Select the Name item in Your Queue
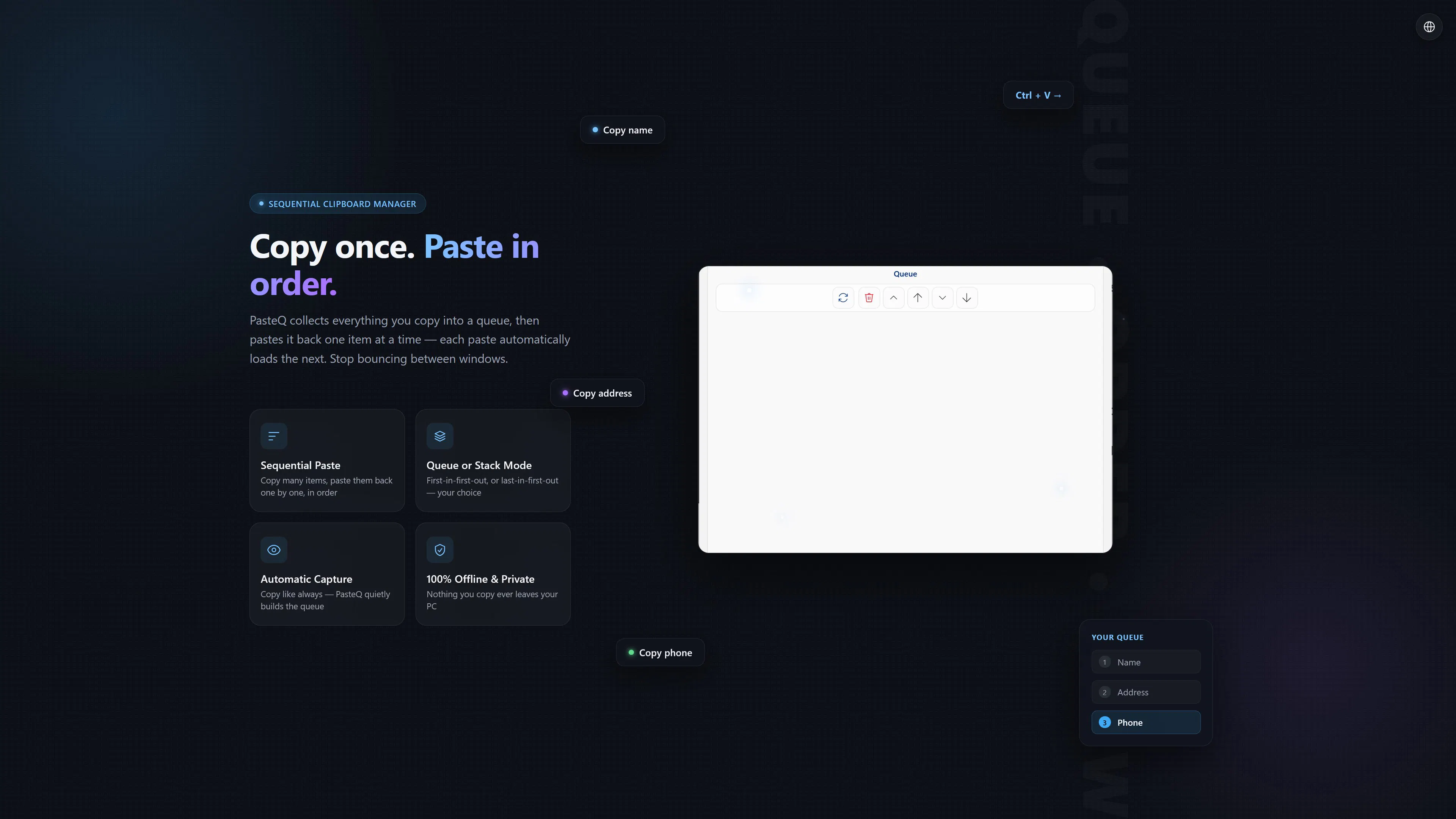 coord(1146,662)
